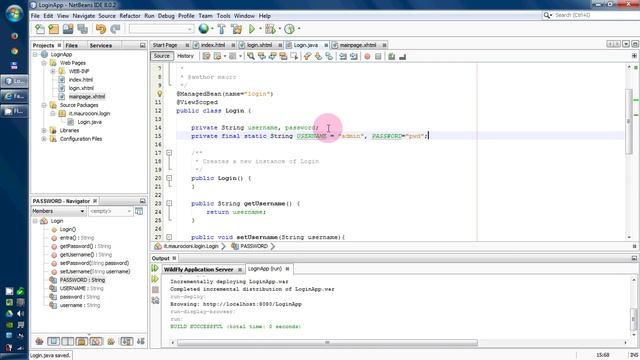Start macro recording with the red button
The height and width of the screenshot is (360, 640).
coord(367,56)
